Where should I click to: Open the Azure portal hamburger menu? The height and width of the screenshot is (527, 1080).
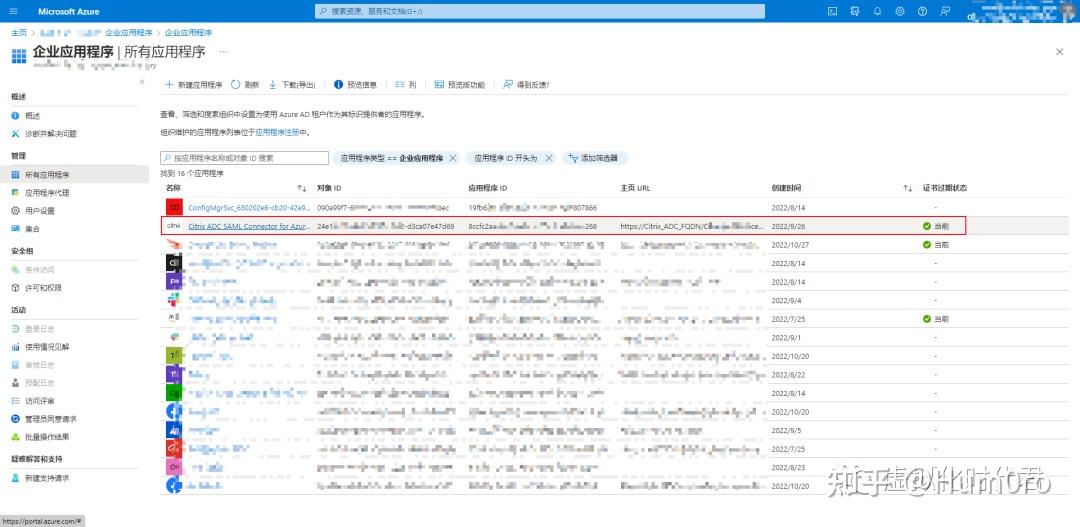(14, 12)
